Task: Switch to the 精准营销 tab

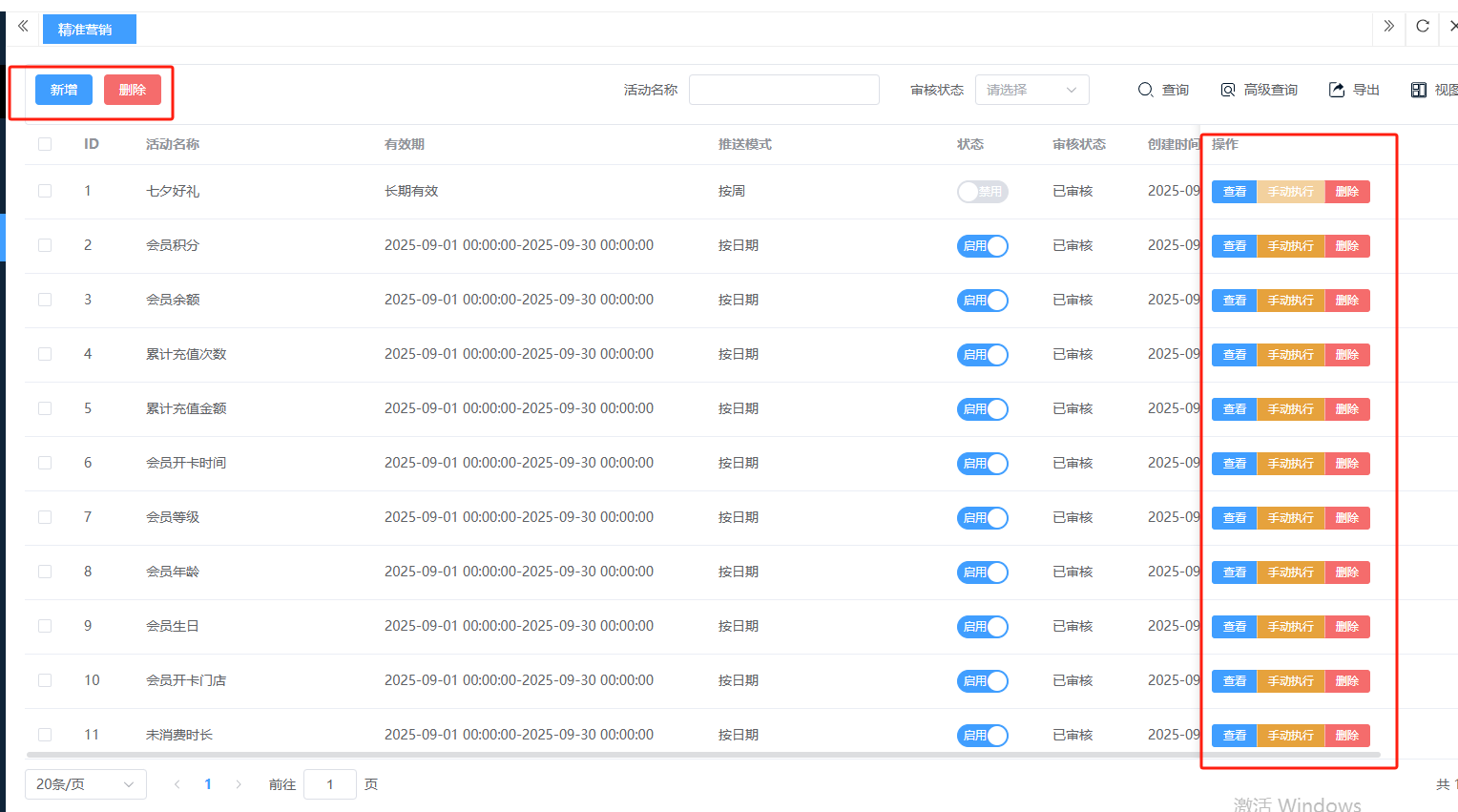Action: (x=89, y=30)
